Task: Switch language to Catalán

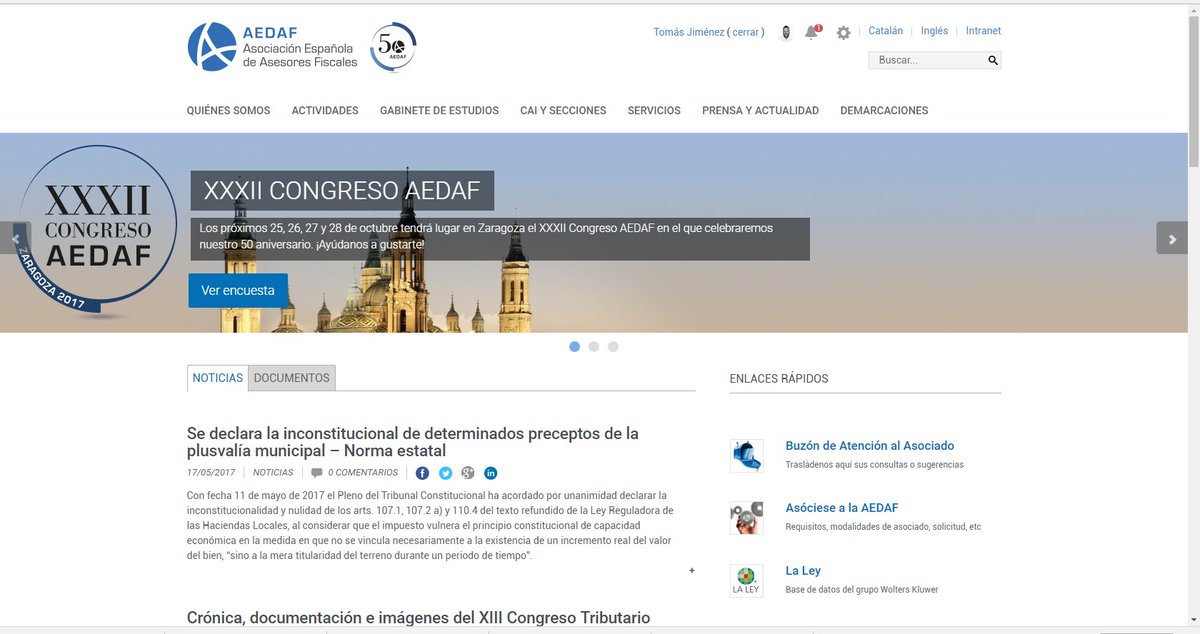Action: (x=885, y=31)
